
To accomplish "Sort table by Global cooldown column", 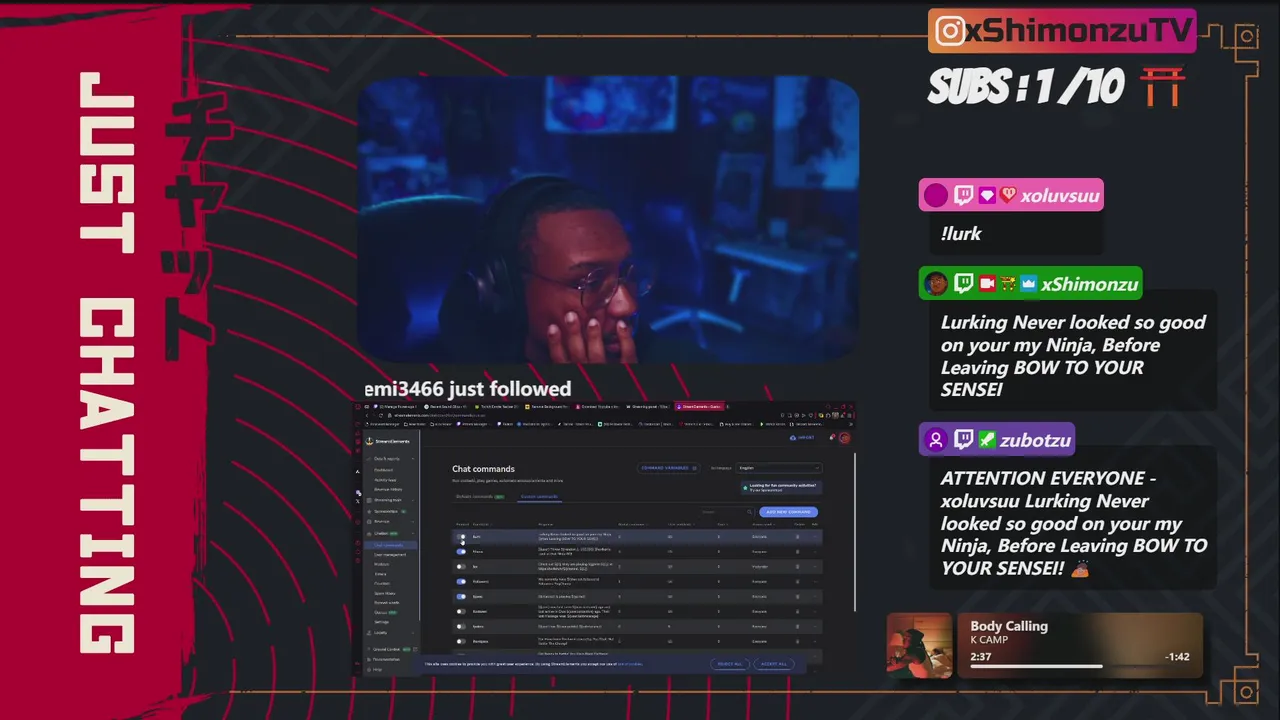I will (x=633, y=524).
